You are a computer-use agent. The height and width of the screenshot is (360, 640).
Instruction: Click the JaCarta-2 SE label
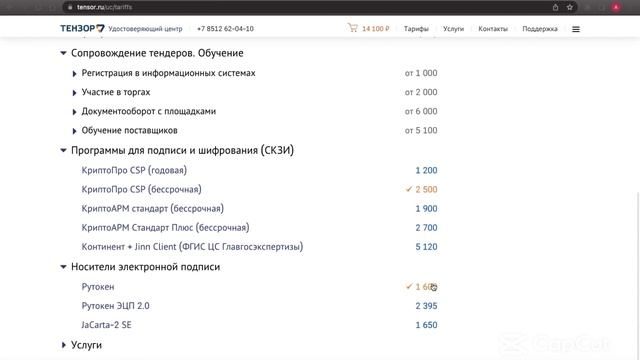[107, 325]
